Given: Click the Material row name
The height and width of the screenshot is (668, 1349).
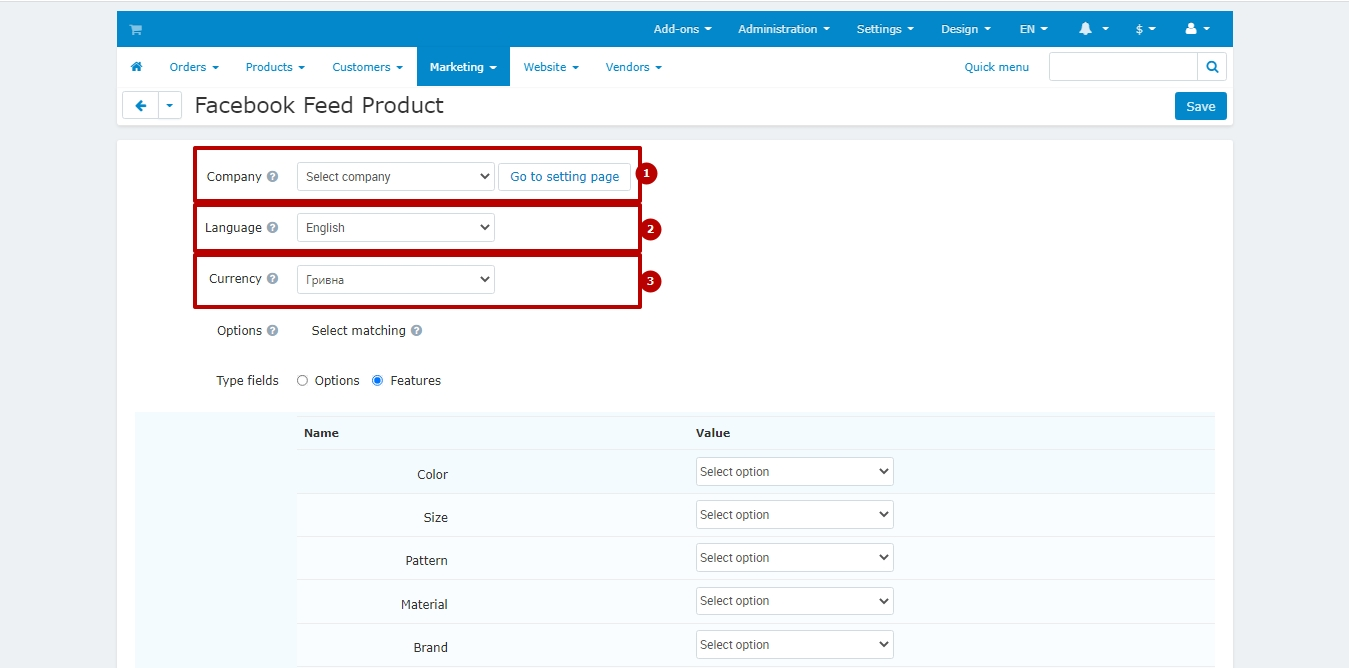Looking at the screenshot, I should tap(424, 605).
